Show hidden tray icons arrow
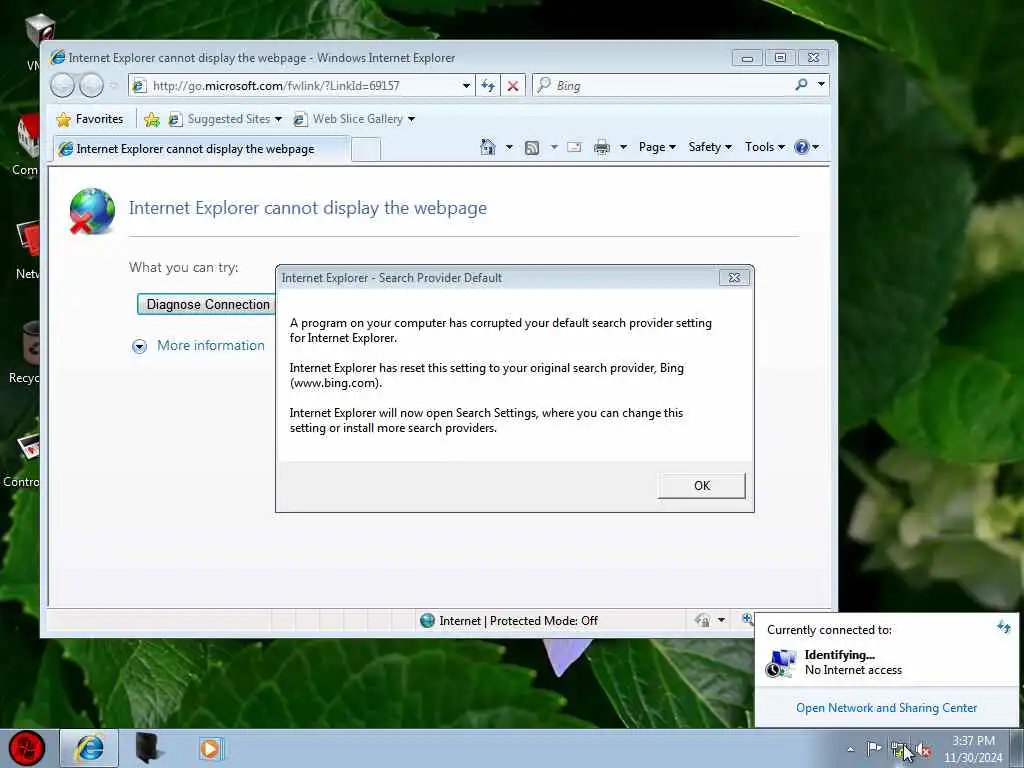Image resolution: width=1024 pixels, height=768 pixels. tap(850, 749)
